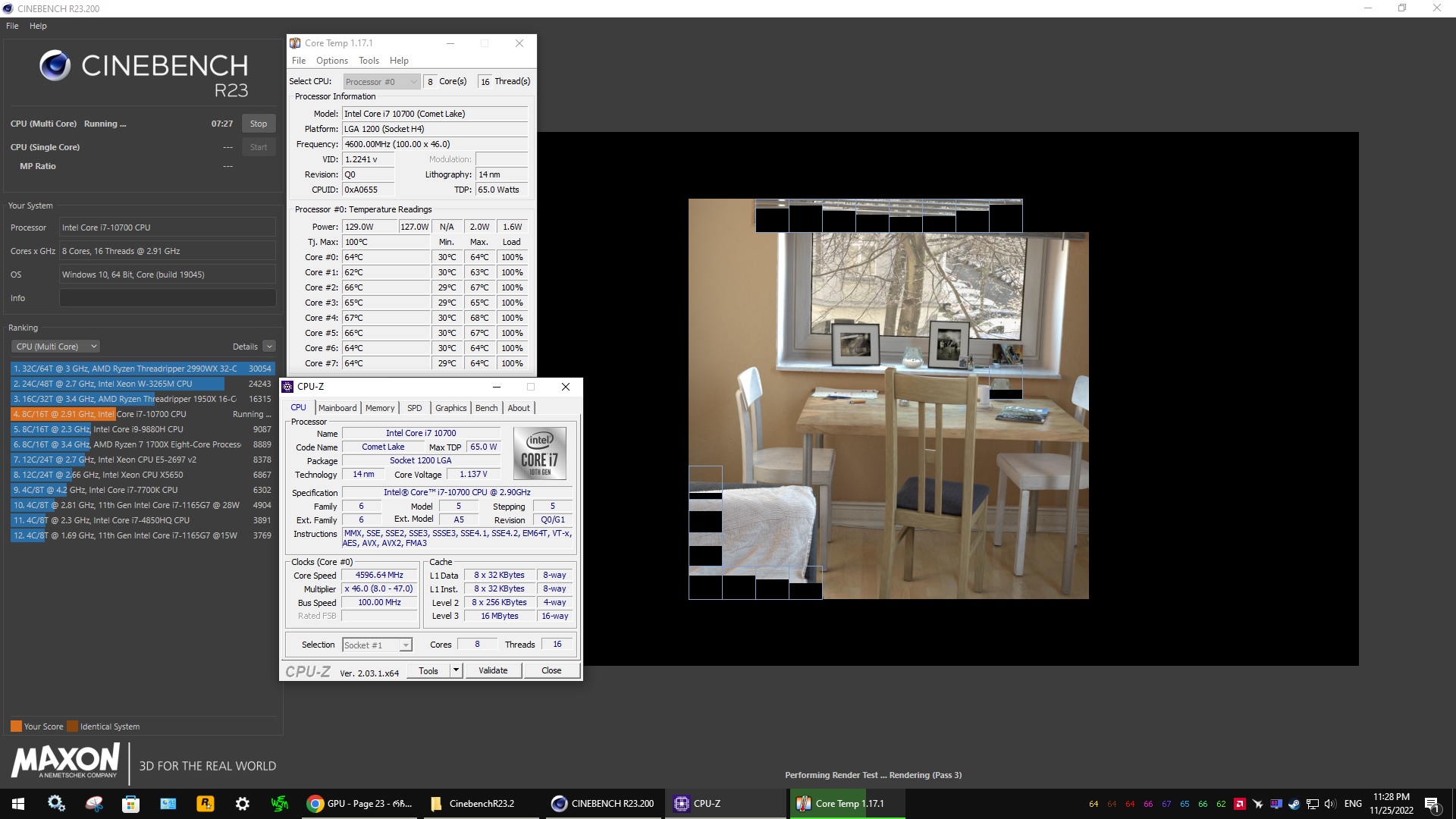Open Microsoft Store taskbar icon
Viewport: 1456px width, 819px height.
(130, 804)
